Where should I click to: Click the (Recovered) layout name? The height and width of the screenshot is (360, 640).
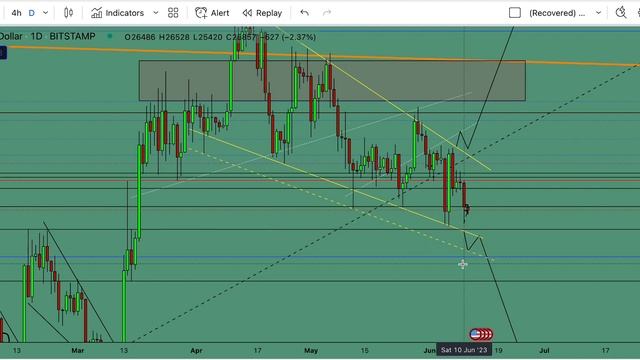pos(557,13)
